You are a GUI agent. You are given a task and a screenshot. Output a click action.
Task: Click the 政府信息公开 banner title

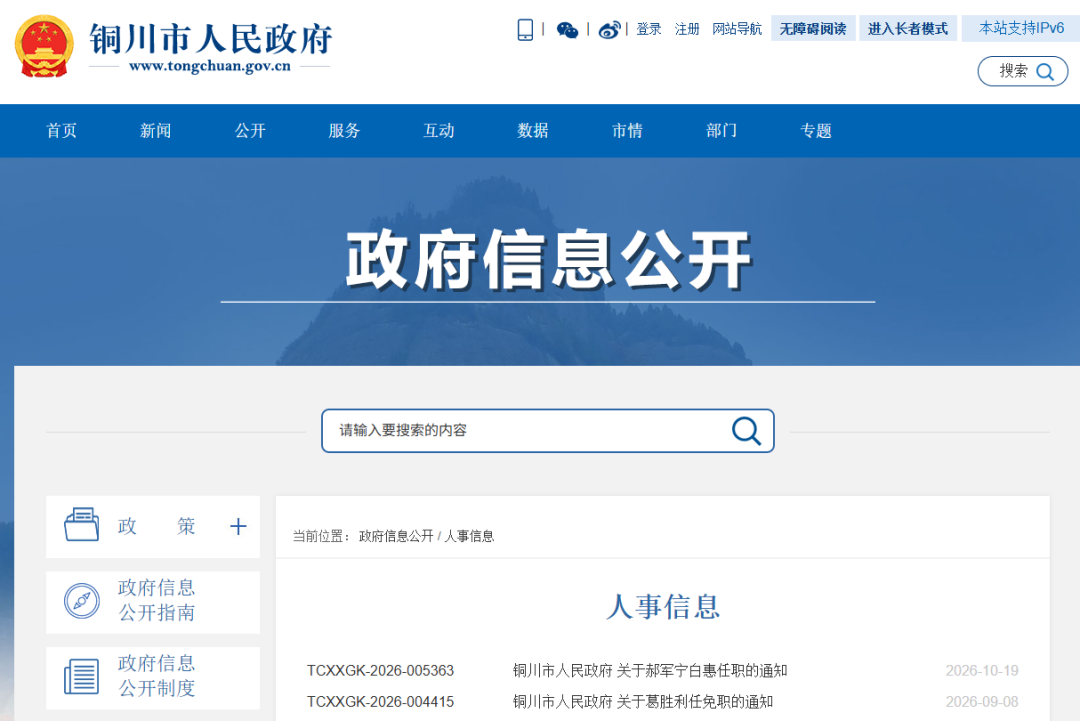point(548,260)
